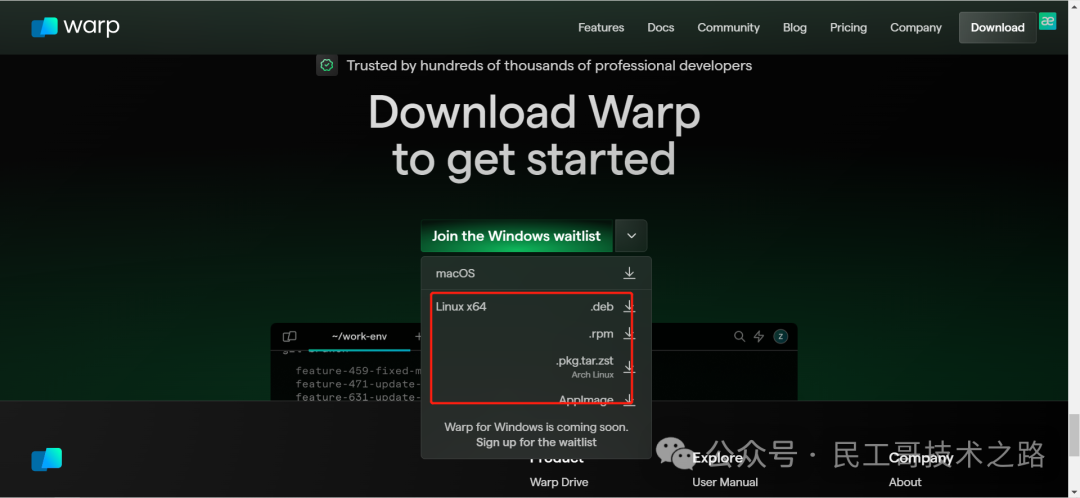Click the Warp logo in header
The width and height of the screenshot is (1080, 498).
click(75, 27)
